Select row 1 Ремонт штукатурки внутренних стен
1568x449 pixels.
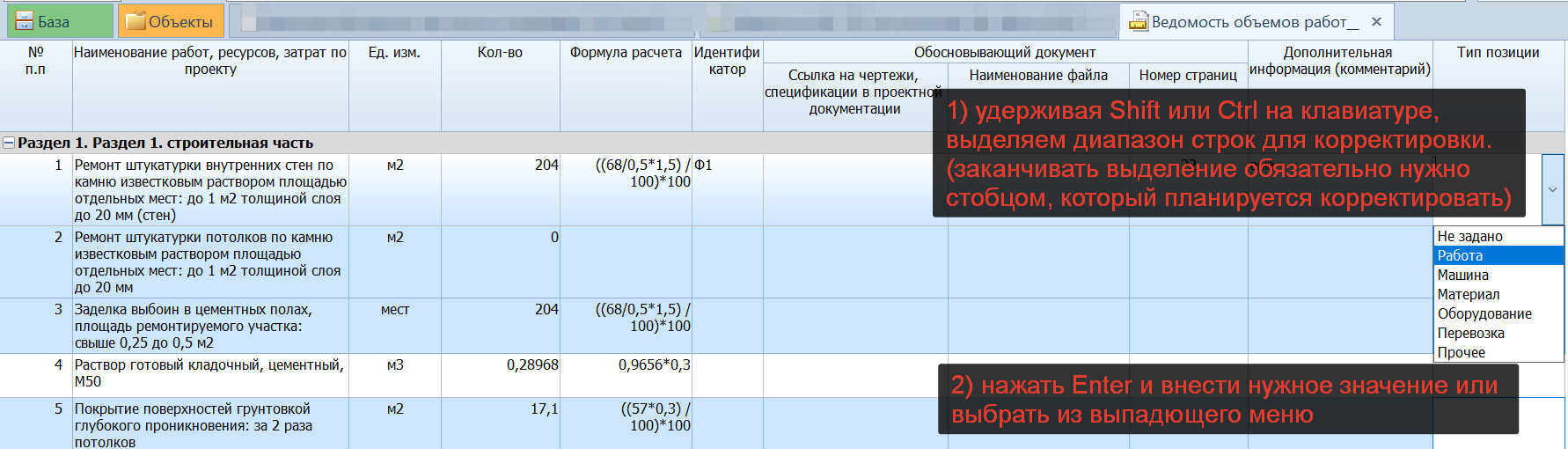point(210,189)
